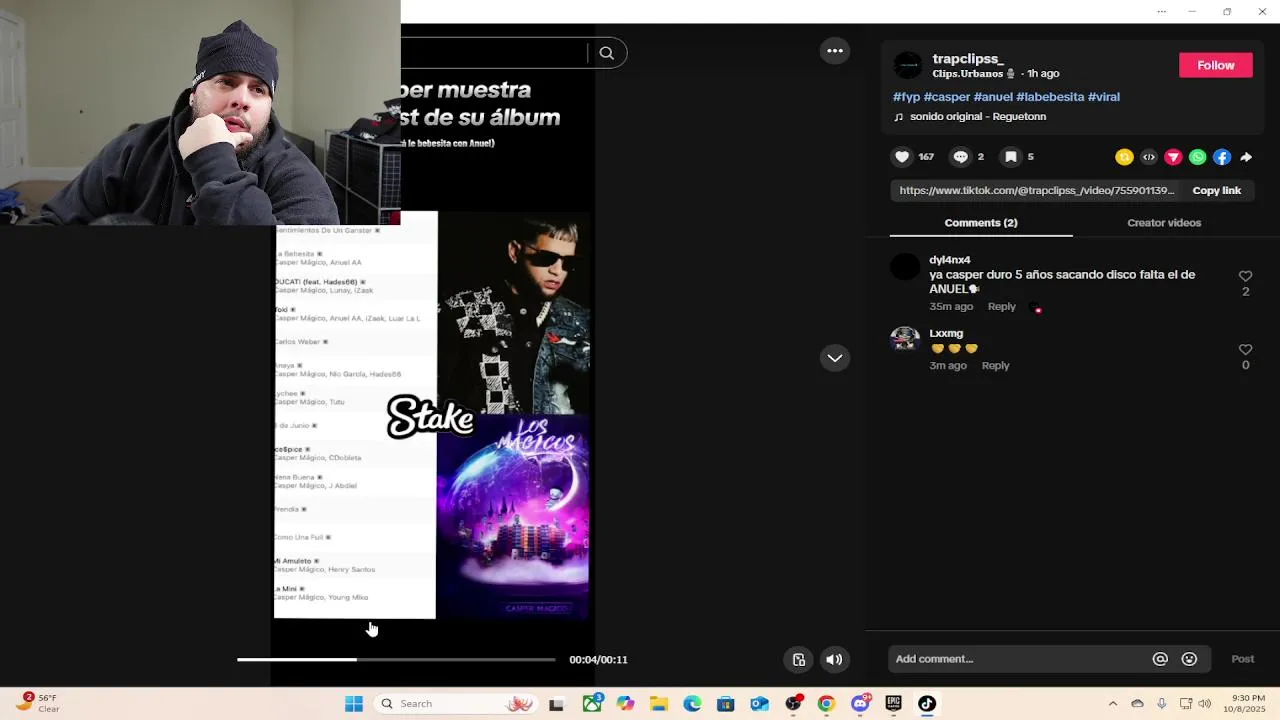Send to friends via red paper-plane icon
The image size is (1280, 720).
click(x=1173, y=157)
